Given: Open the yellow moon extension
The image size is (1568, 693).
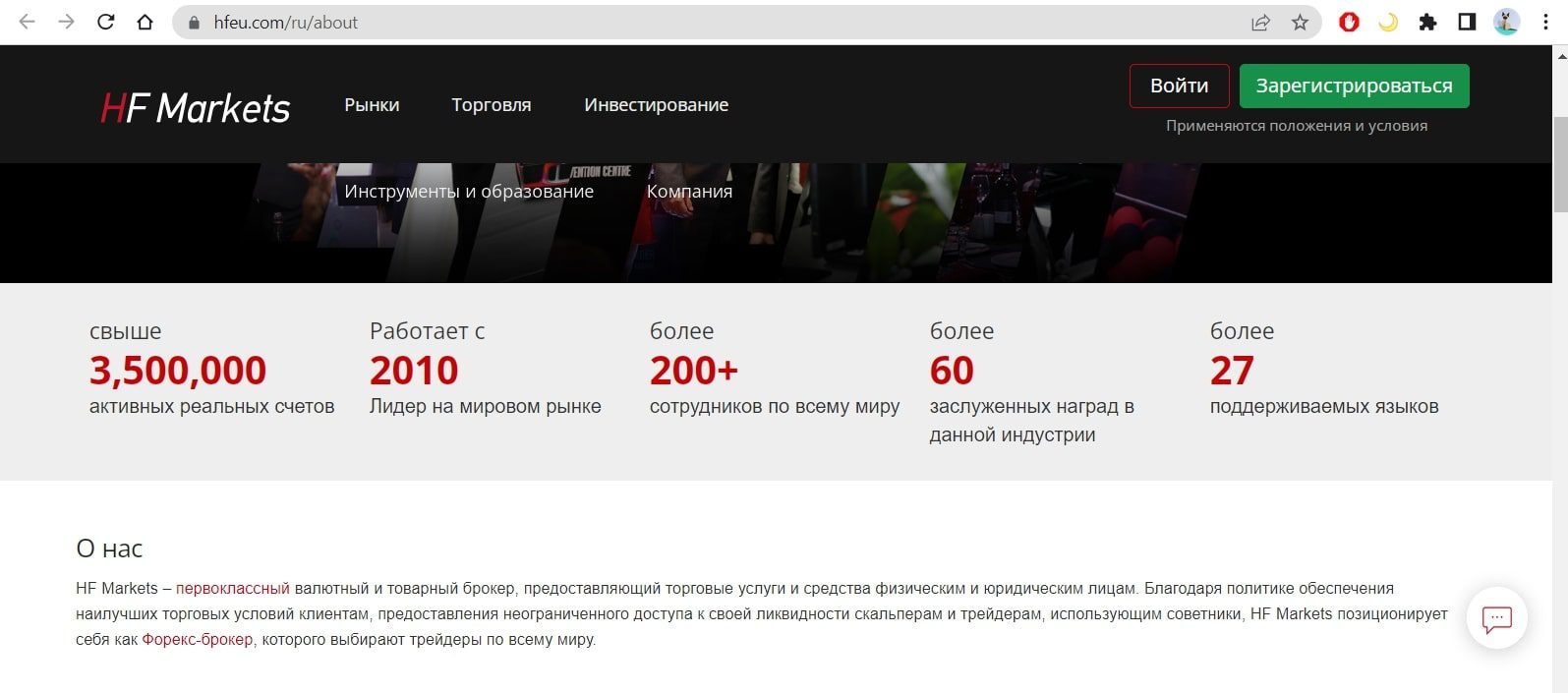Looking at the screenshot, I should pos(1388,22).
